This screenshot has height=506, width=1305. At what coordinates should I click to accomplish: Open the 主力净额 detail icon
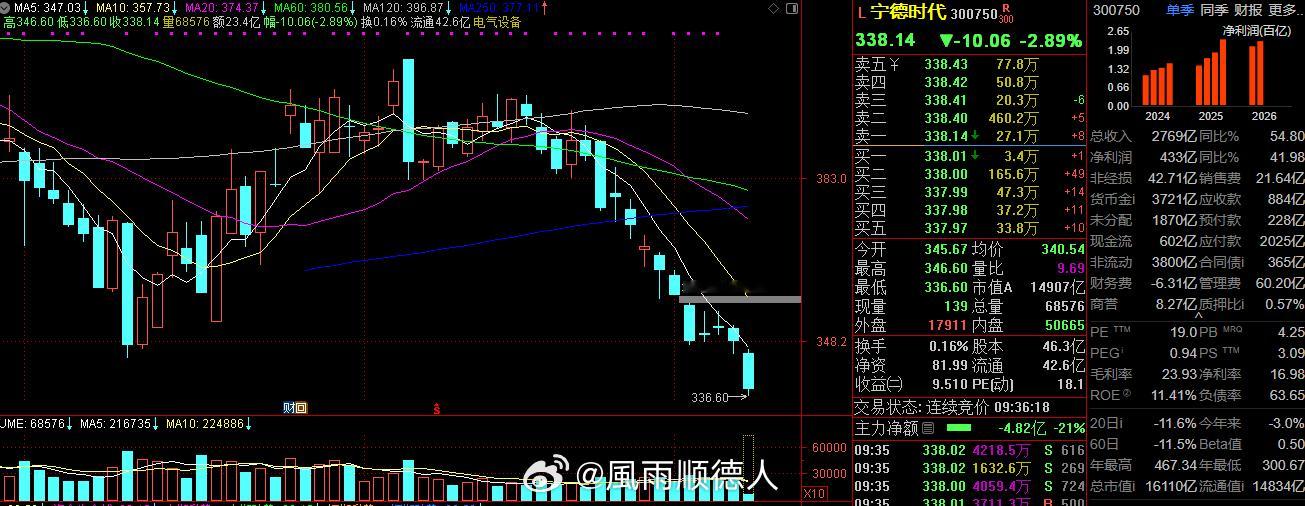coord(926,428)
